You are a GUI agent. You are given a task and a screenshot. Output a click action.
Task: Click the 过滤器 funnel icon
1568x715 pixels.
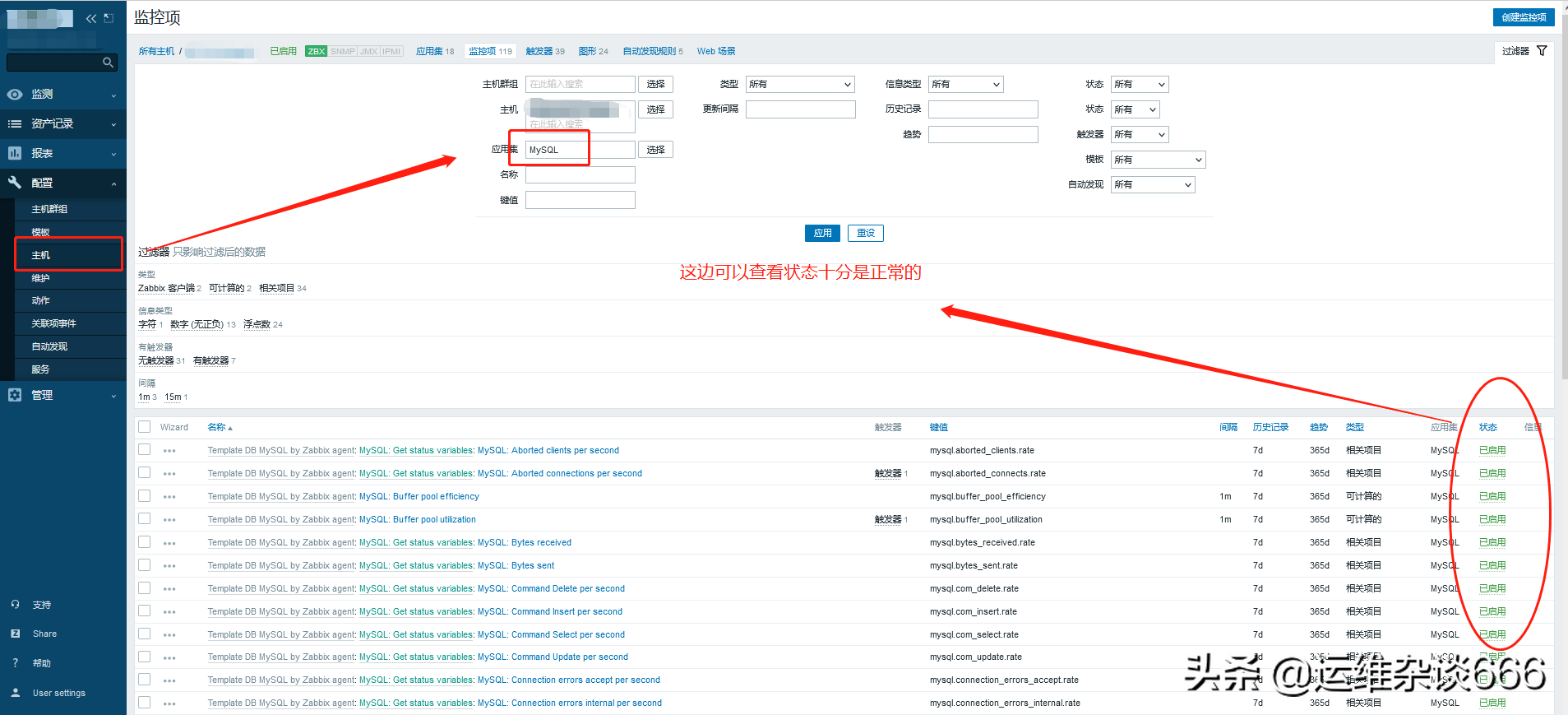coord(1542,51)
